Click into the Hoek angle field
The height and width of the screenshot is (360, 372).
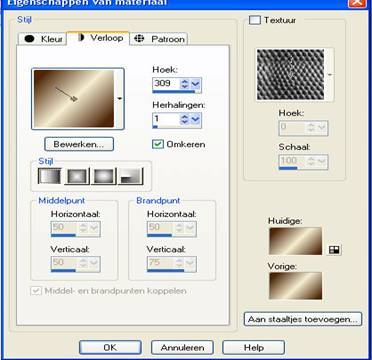pos(166,83)
